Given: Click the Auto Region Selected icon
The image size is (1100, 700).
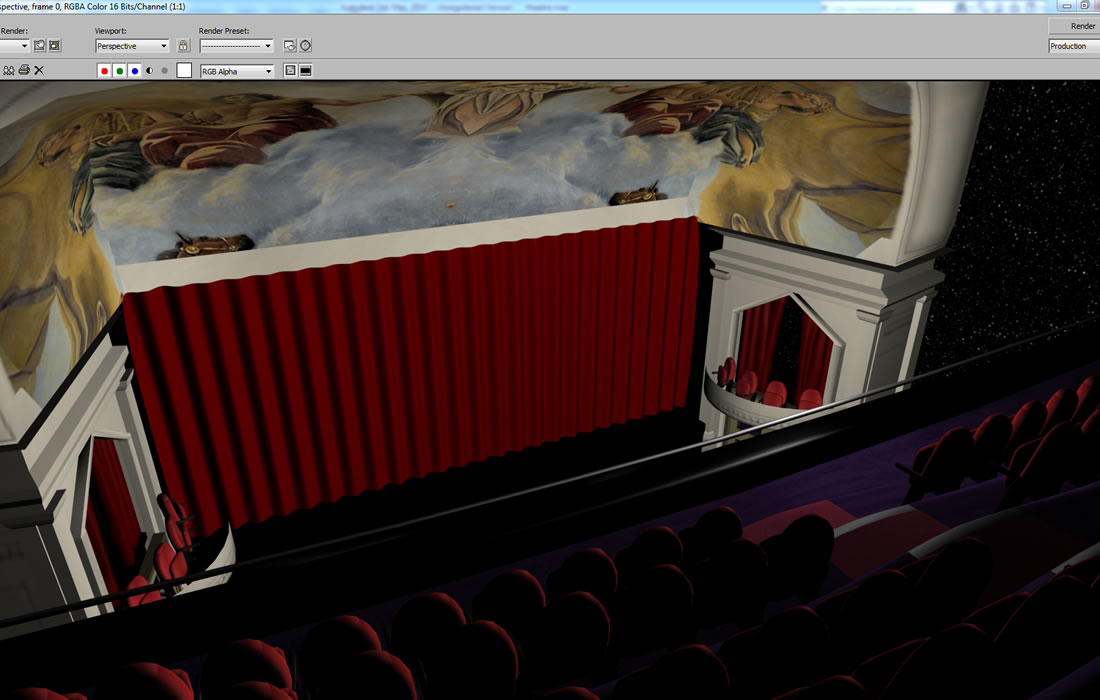Looking at the screenshot, I should [x=55, y=46].
